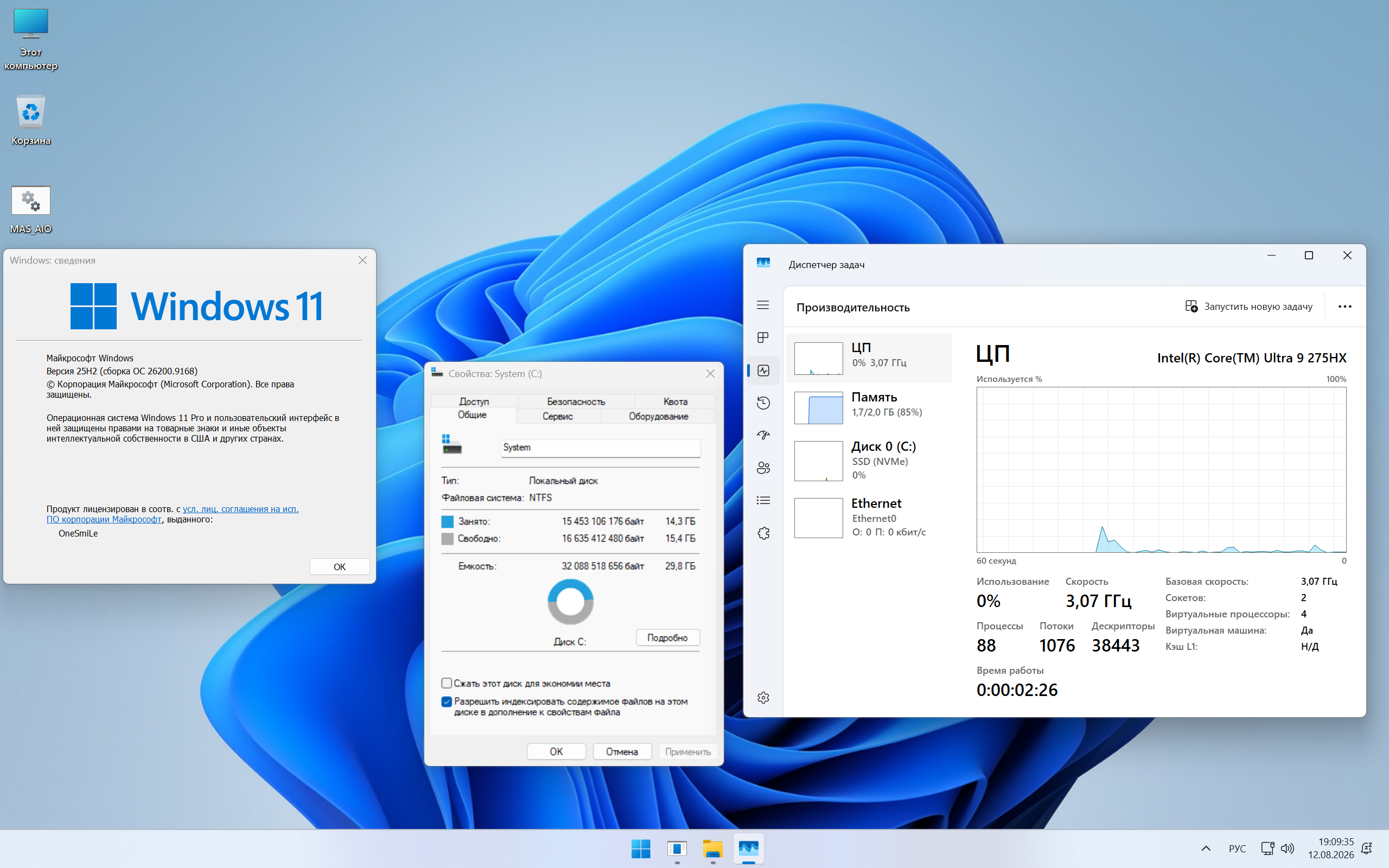This screenshot has height=868, width=1389.
Task: Click the white-window app icon next to Start
Action: click(677, 848)
